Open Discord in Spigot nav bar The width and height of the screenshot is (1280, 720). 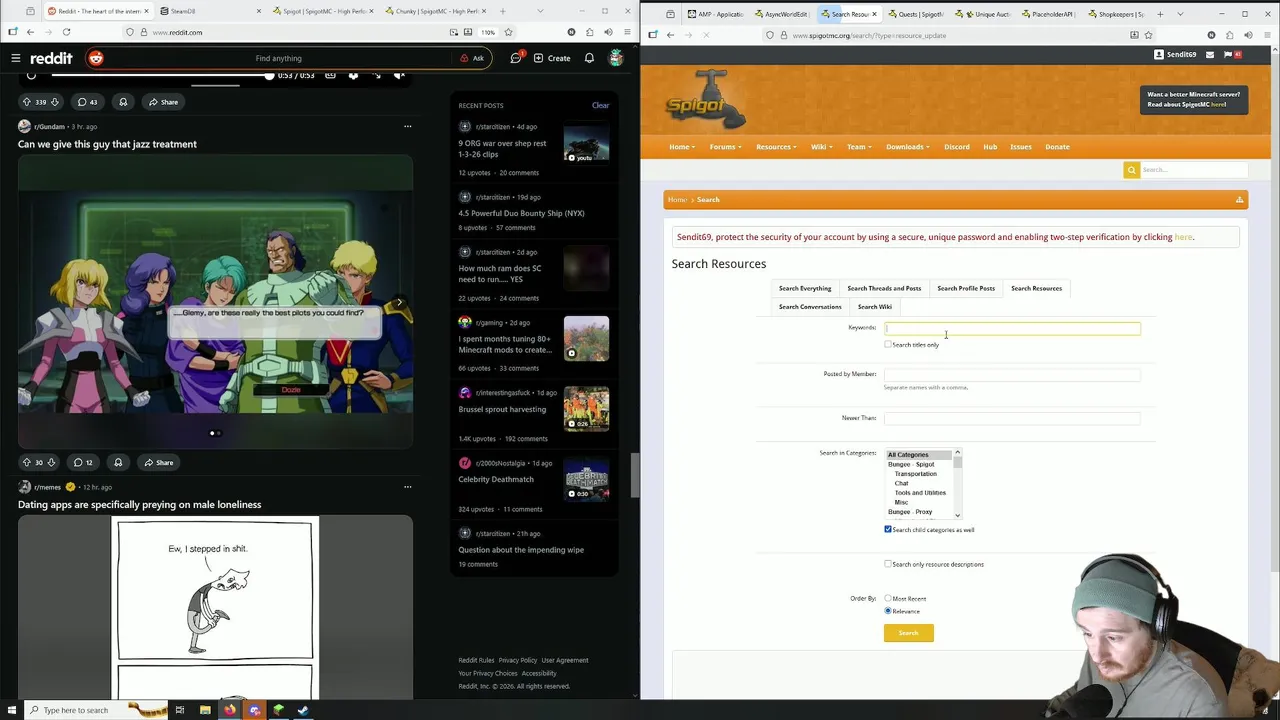pos(957,147)
